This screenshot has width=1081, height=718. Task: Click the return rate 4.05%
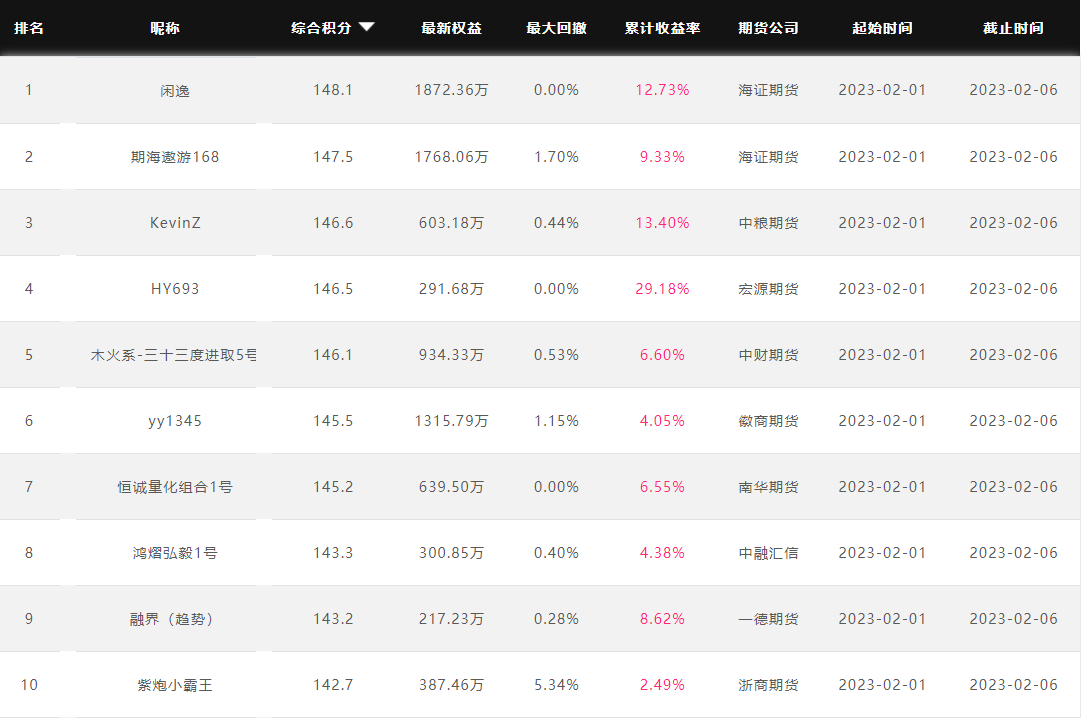pyautogui.click(x=663, y=421)
